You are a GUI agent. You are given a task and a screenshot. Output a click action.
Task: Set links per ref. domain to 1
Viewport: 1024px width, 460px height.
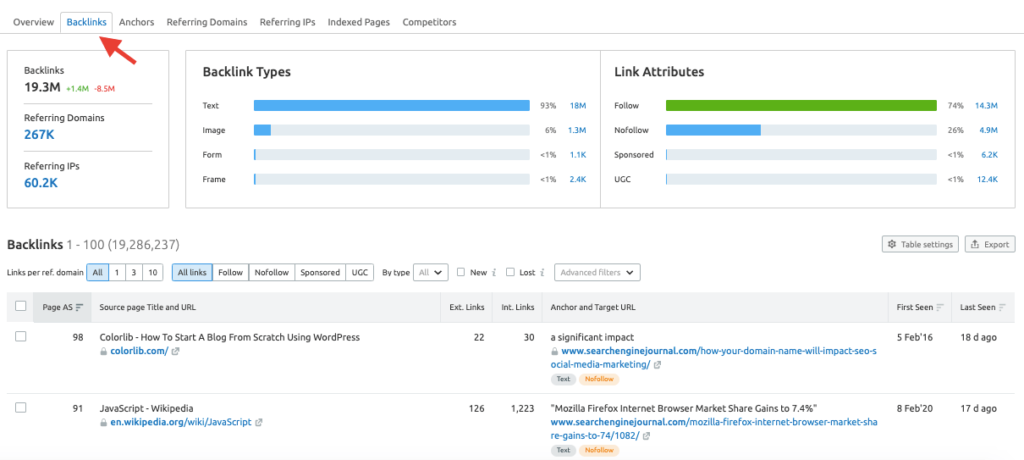pos(116,272)
